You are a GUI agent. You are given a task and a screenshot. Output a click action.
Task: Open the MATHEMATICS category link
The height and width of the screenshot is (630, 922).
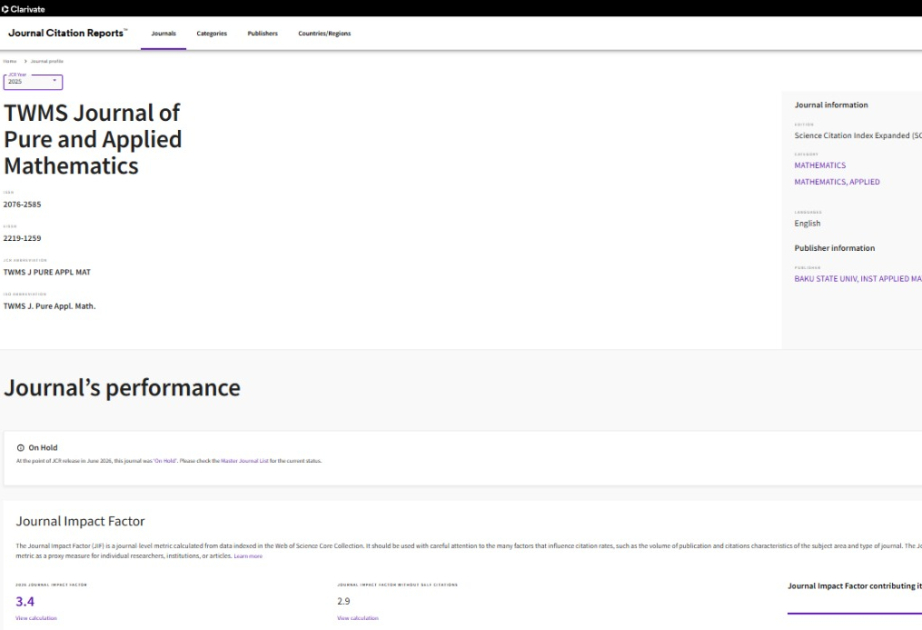820,165
